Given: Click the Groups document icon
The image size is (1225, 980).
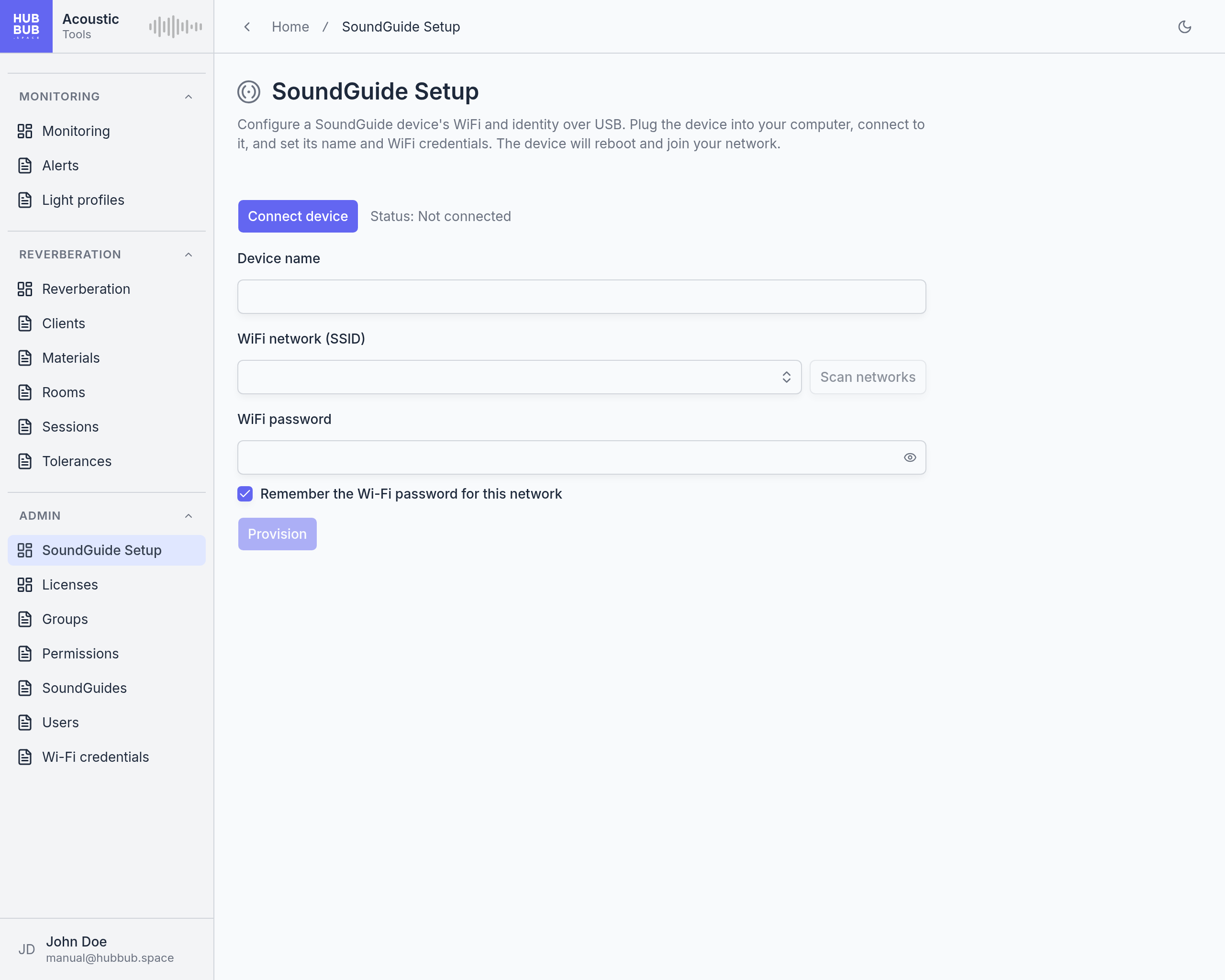Looking at the screenshot, I should click(25, 619).
